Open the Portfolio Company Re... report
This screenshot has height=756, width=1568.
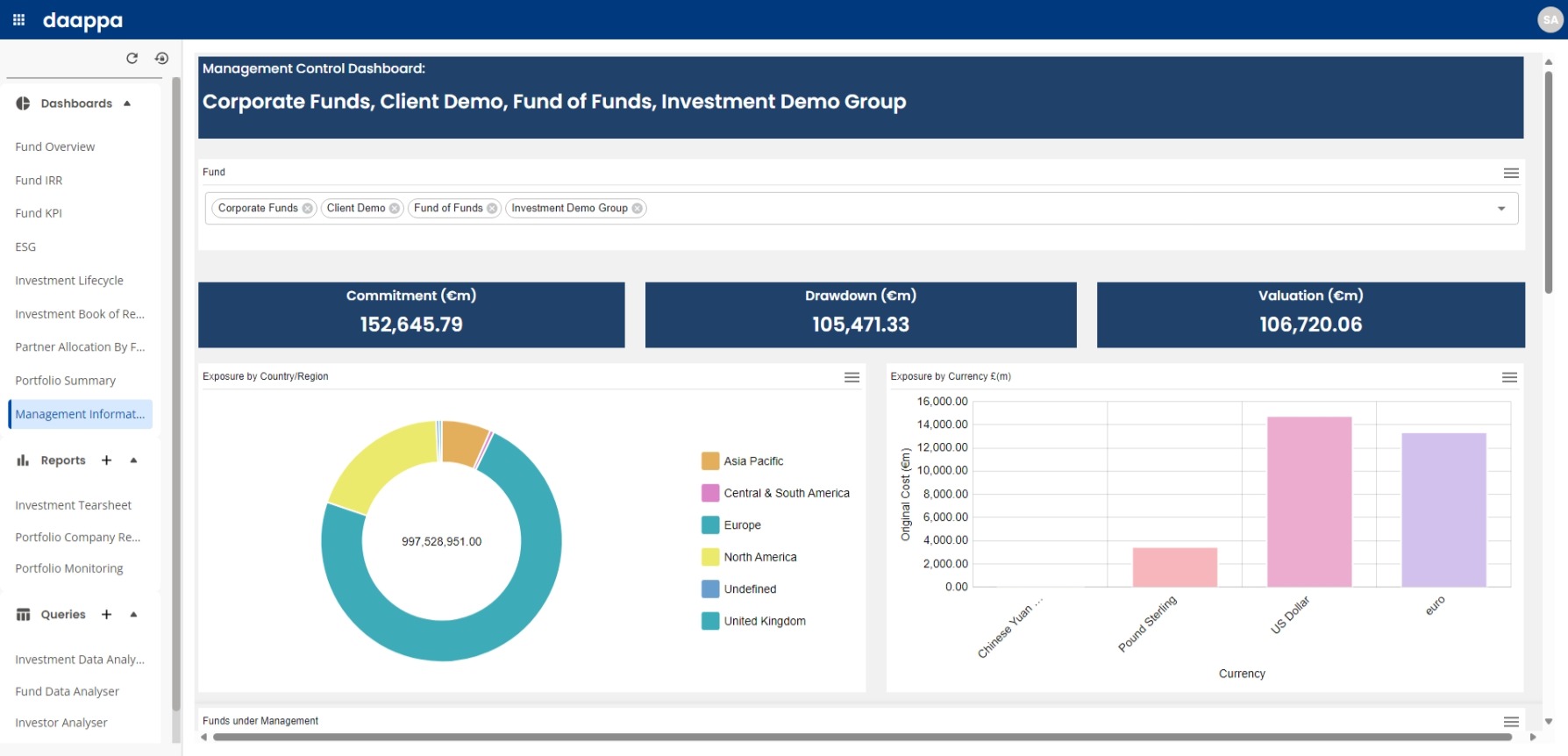click(77, 538)
